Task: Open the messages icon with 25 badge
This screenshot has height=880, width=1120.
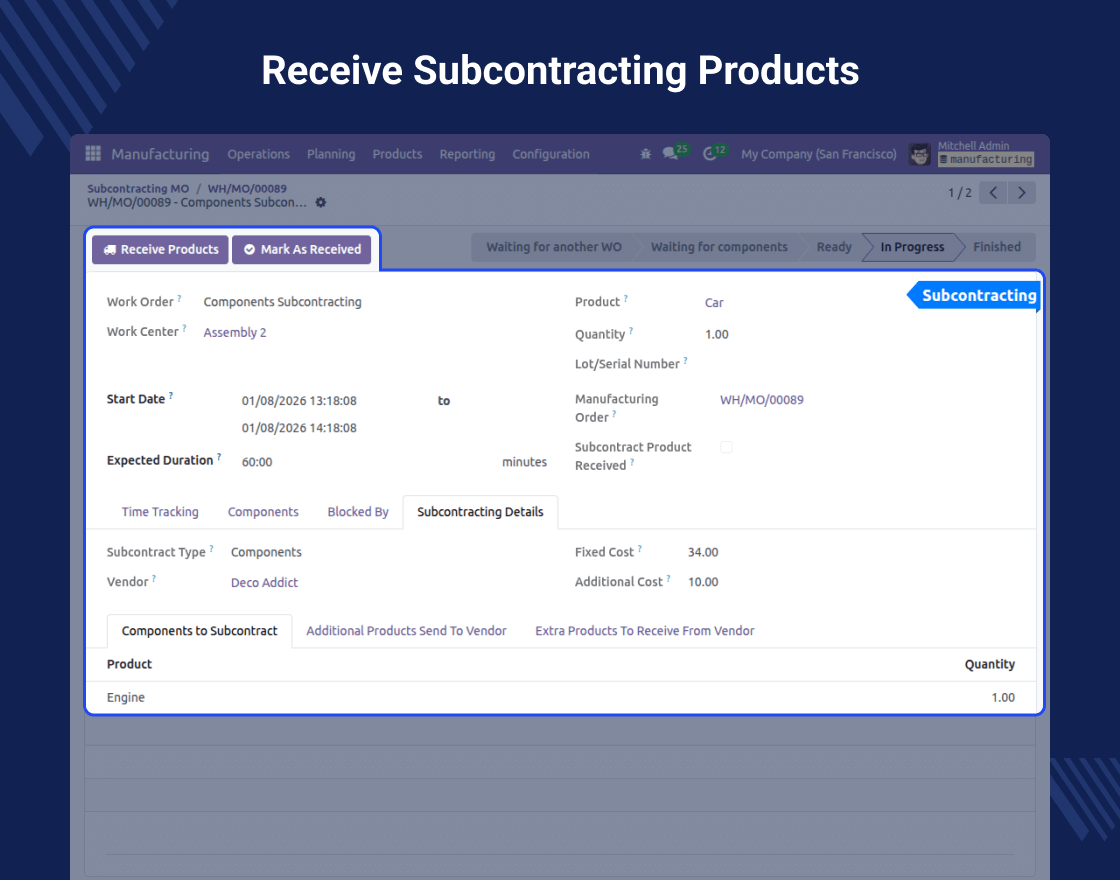Action: (x=675, y=152)
